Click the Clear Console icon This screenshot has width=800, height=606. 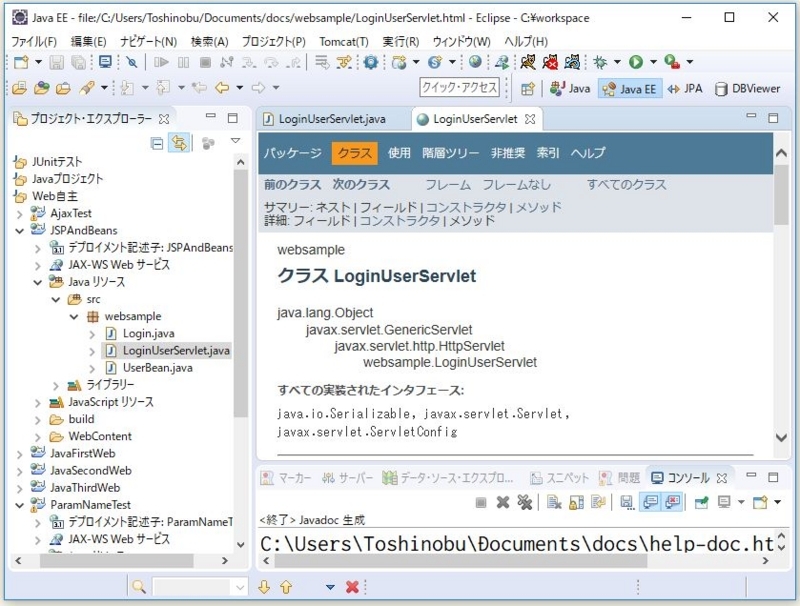point(554,503)
